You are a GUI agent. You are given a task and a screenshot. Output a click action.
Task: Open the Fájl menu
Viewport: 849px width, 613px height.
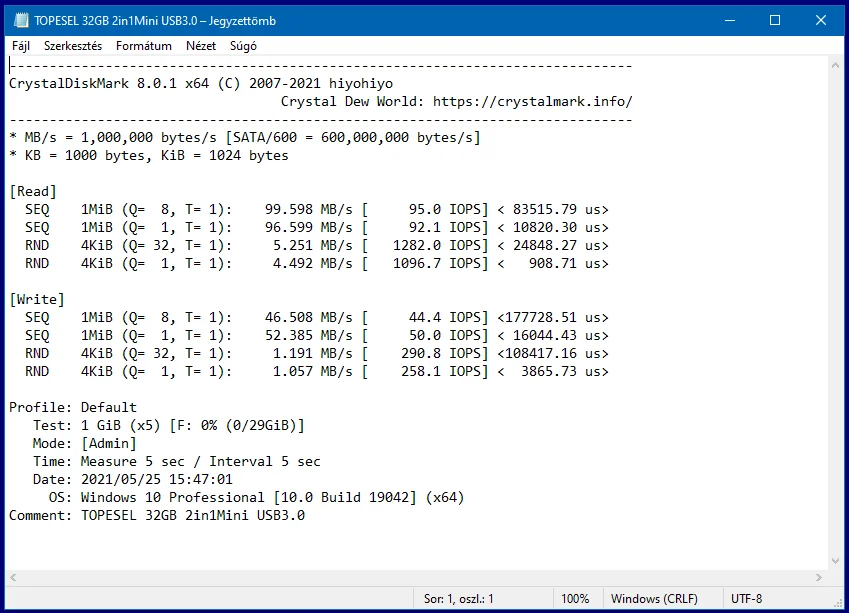coord(21,46)
